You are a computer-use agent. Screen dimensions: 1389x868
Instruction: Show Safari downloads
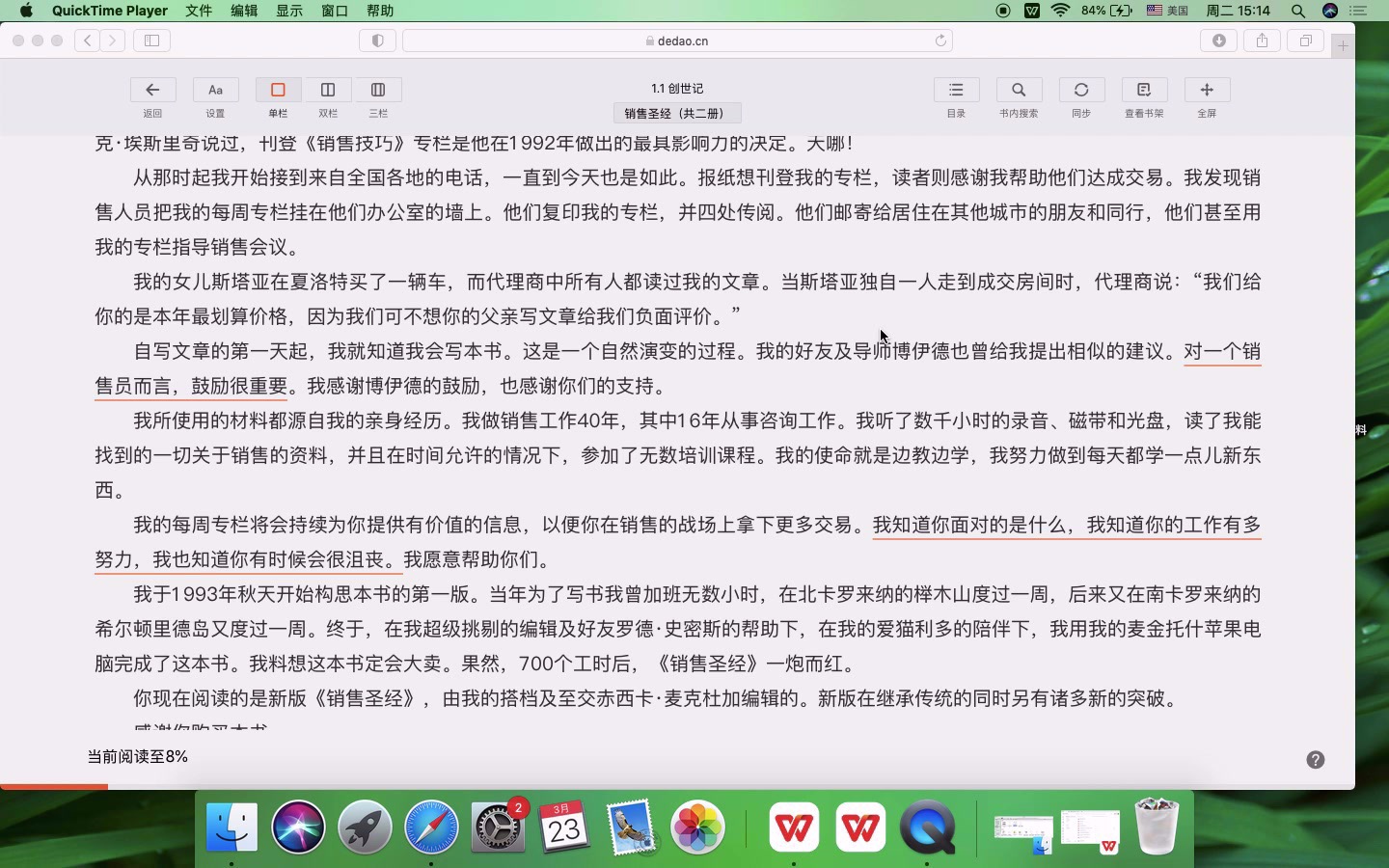click(1219, 41)
